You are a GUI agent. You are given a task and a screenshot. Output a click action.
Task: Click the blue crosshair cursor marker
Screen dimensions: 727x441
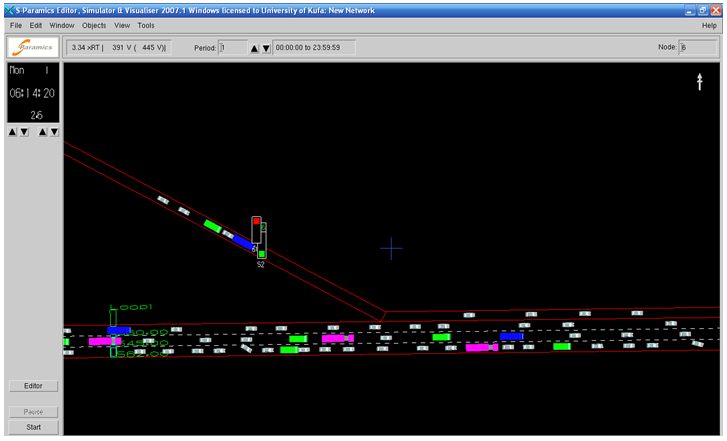(x=391, y=248)
